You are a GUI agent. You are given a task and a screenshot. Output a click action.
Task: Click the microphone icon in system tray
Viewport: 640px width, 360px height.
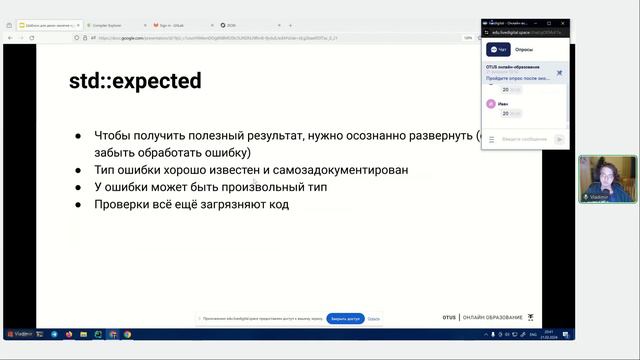point(493,334)
